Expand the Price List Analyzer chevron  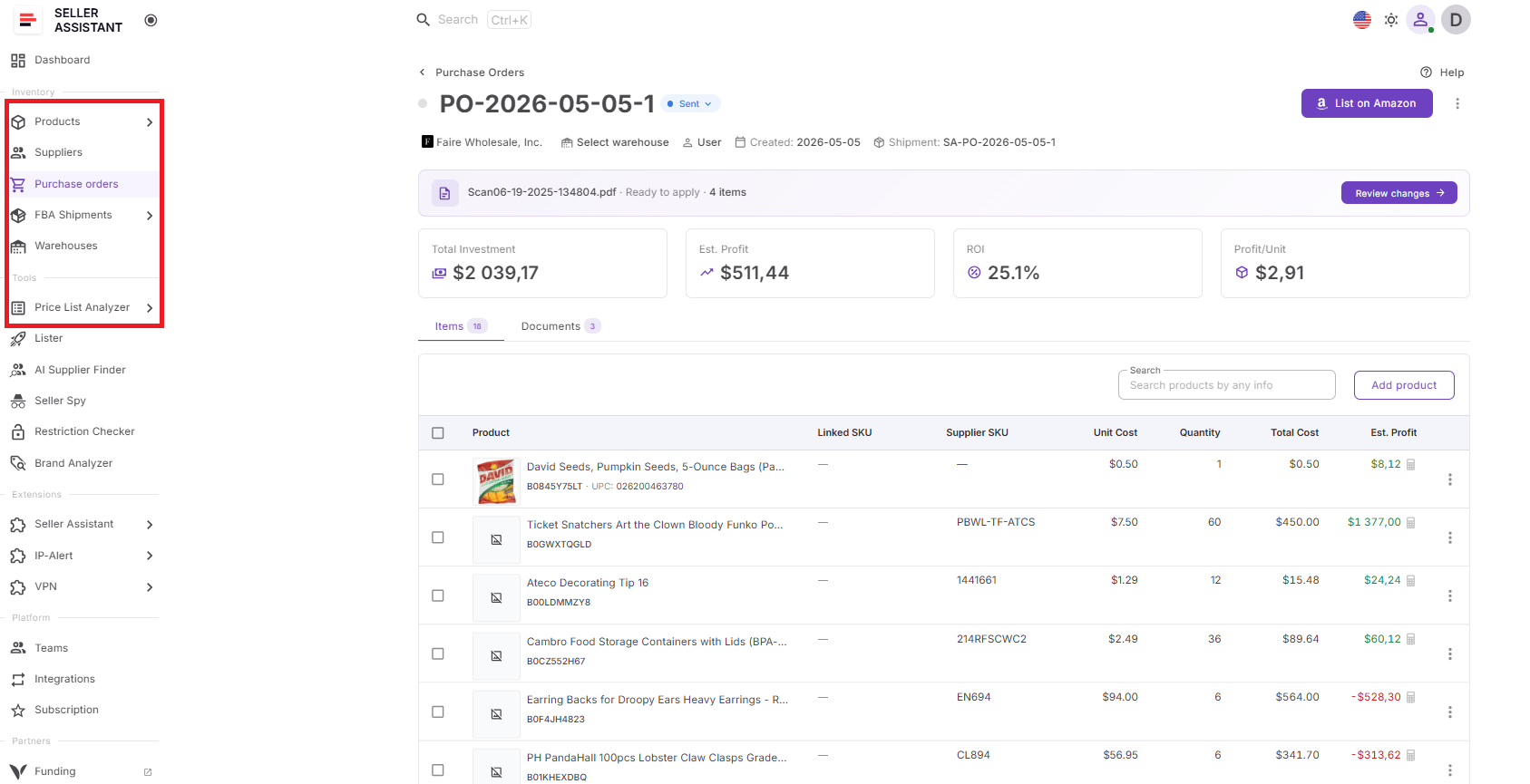(x=150, y=308)
